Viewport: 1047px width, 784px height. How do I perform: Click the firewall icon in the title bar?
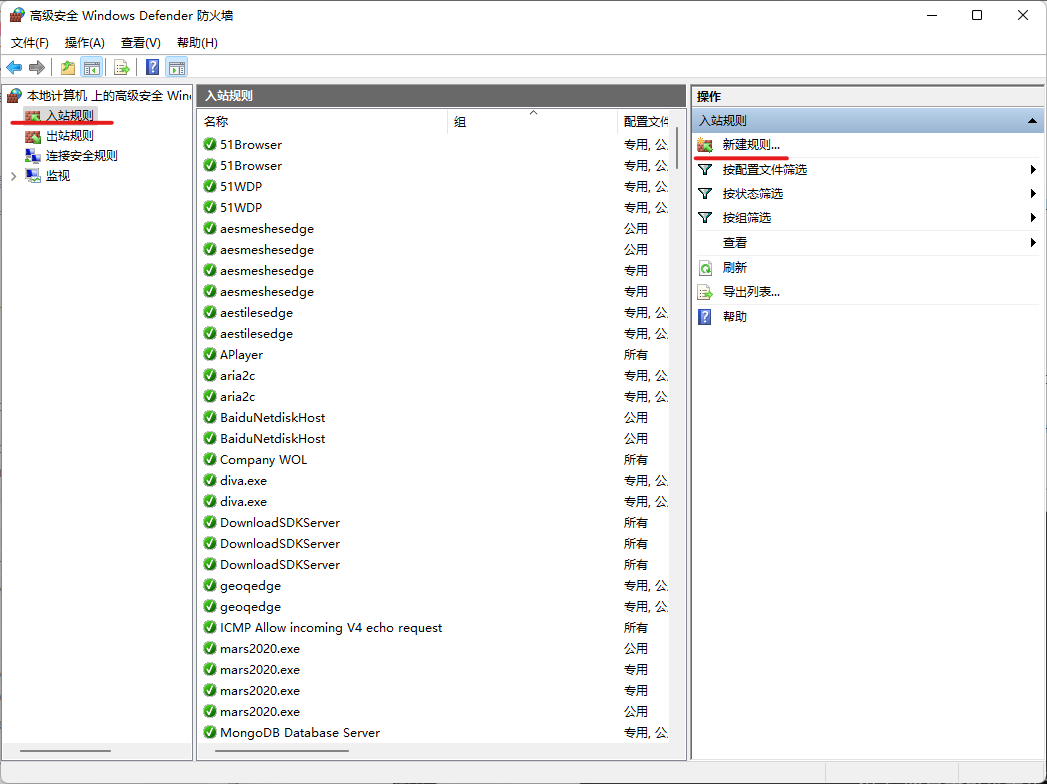(x=17, y=15)
